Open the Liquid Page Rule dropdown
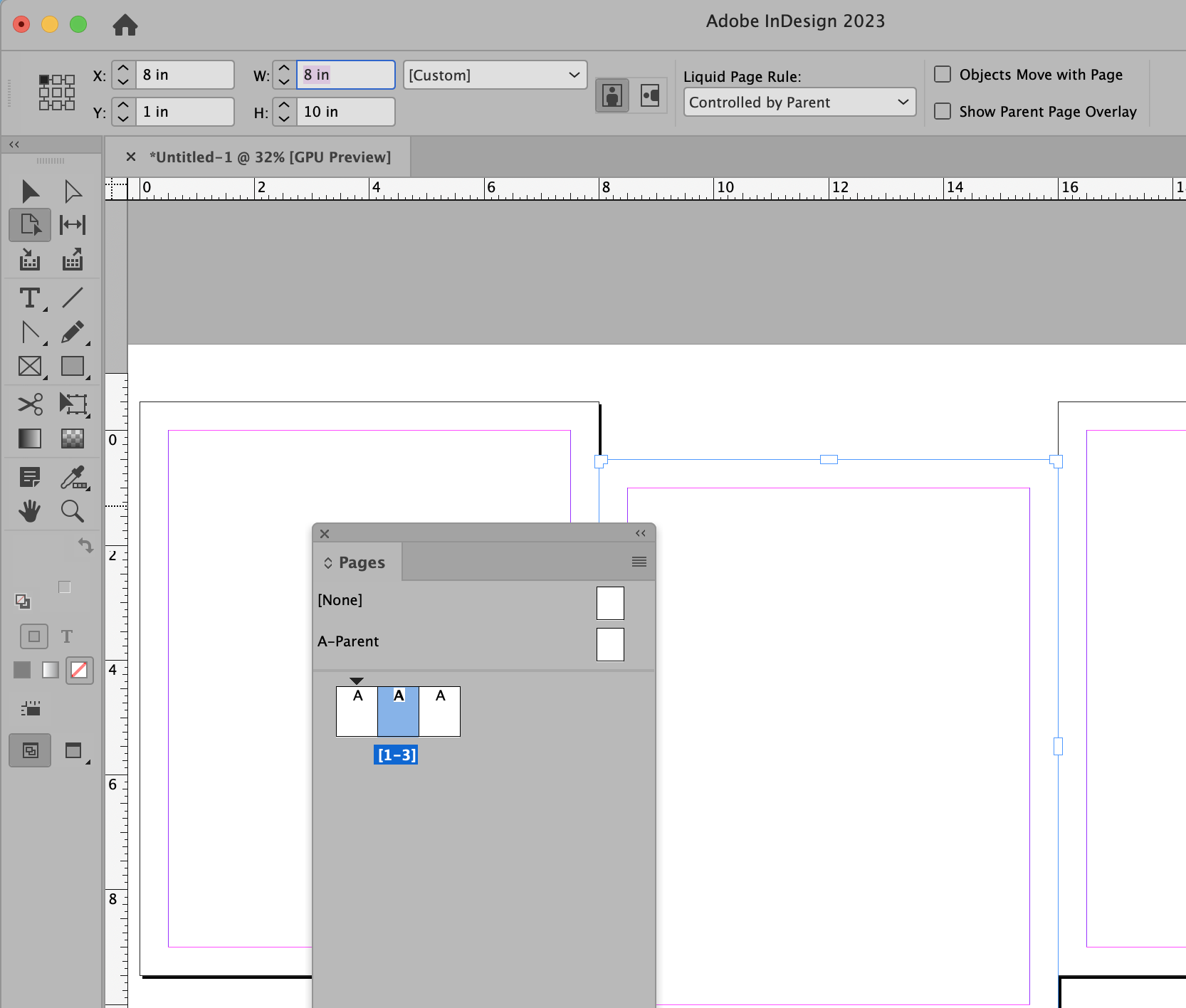 (x=799, y=102)
